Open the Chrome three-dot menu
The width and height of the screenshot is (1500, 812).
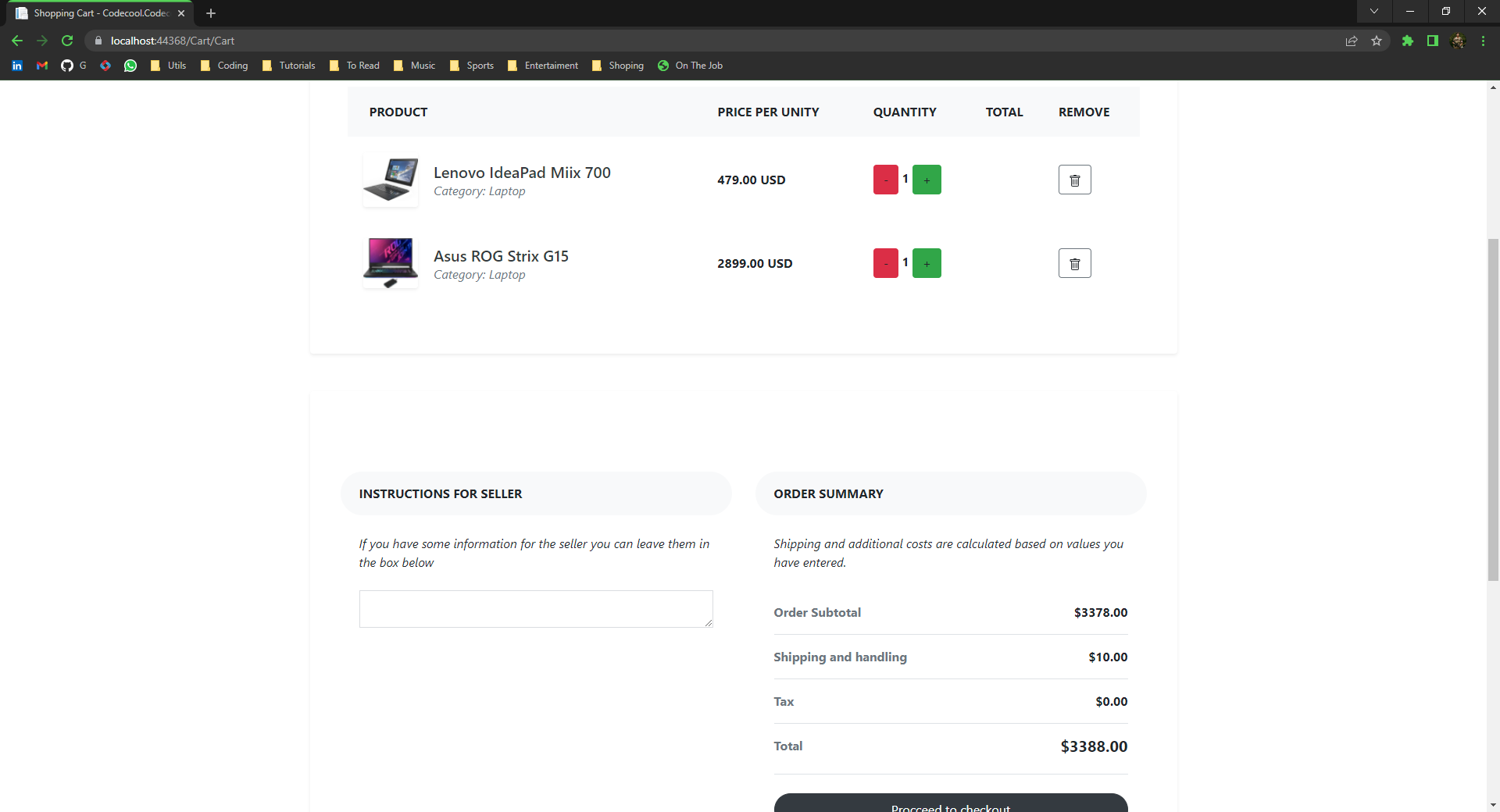(1483, 41)
